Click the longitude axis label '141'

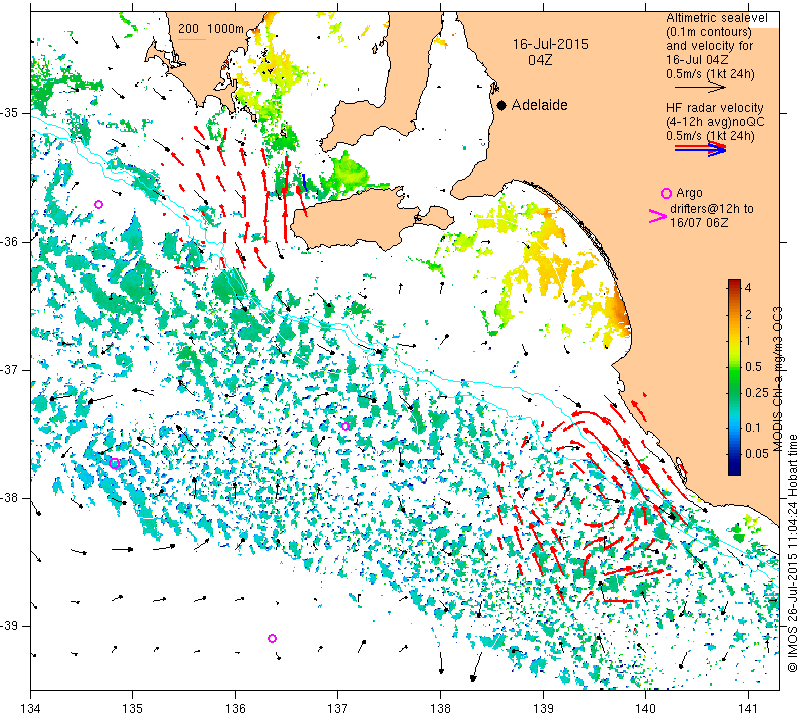point(748,709)
